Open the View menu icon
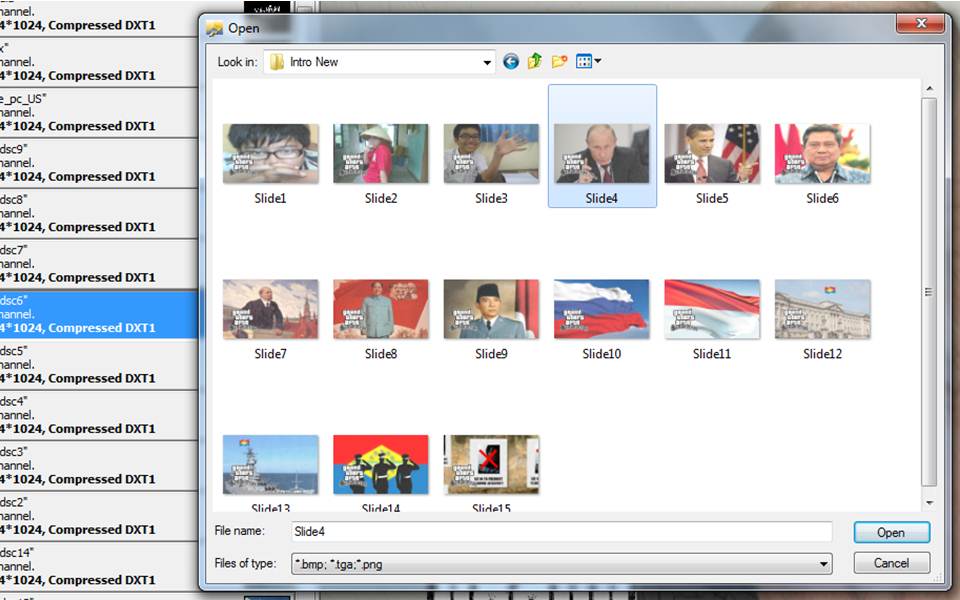Image resolution: width=960 pixels, height=600 pixels. (x=584, y=61)
